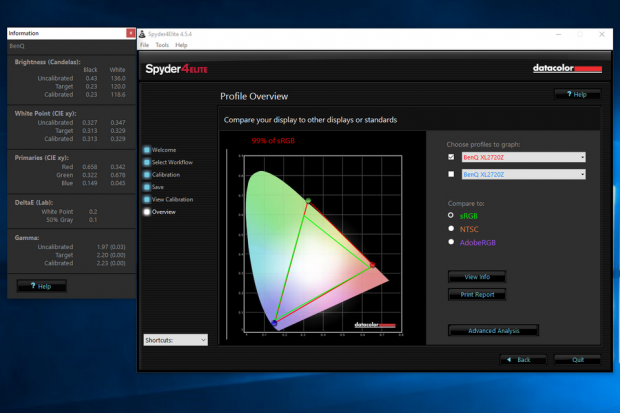Select NTSC comparison radio button
Screen dimensions: 620x413
(452, 227)
